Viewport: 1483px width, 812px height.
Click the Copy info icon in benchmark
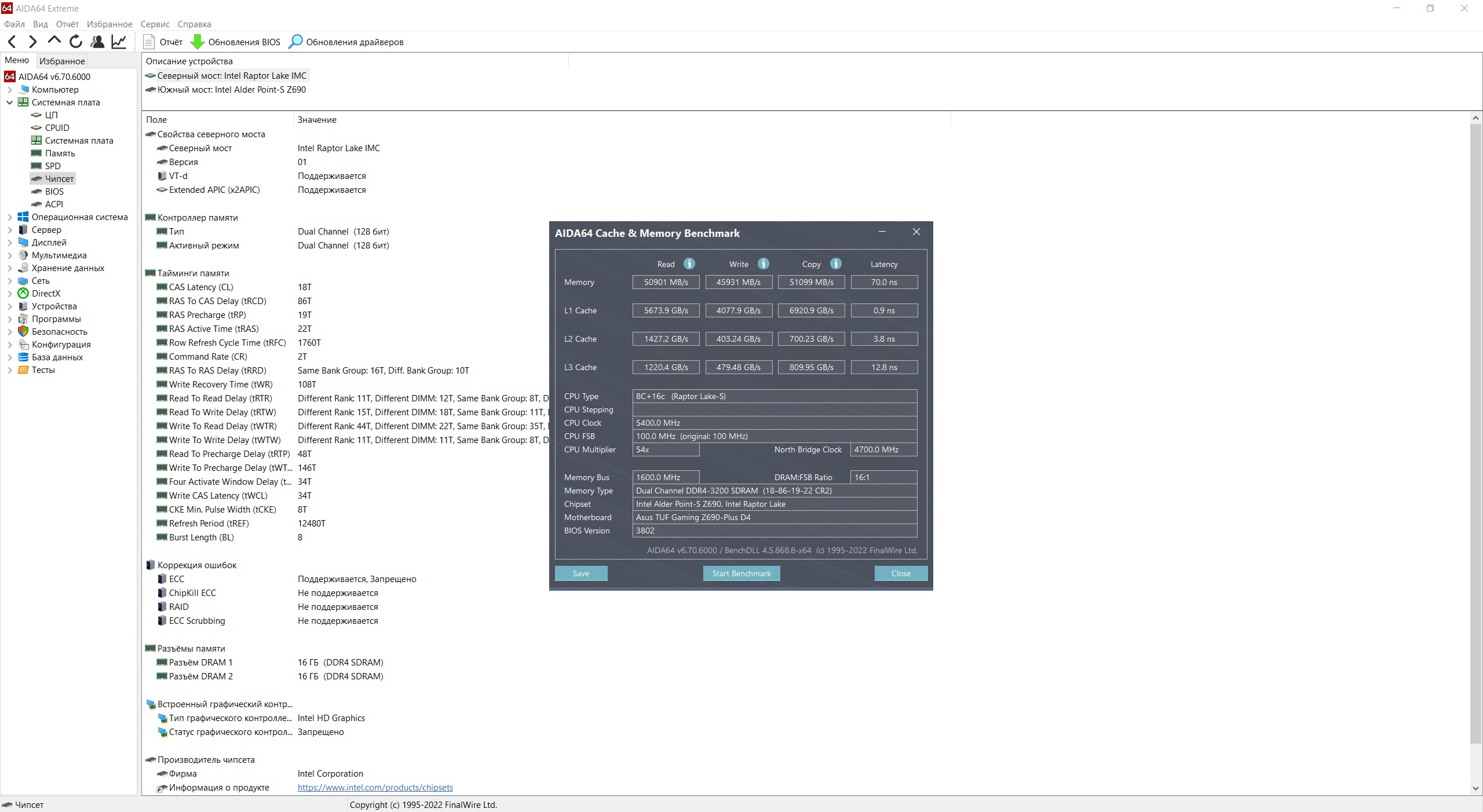(x=835, y=264)
